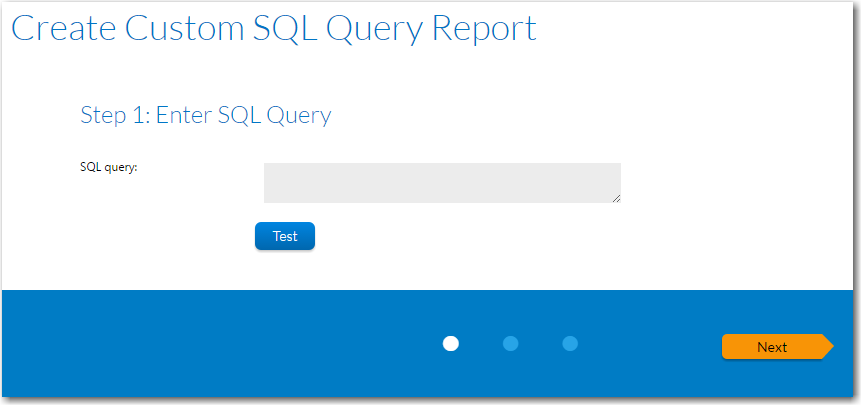Click the blank area right of the Test button
Image resolution: width=861 pixels, height=405 pixels.
[x=500, y=237]
